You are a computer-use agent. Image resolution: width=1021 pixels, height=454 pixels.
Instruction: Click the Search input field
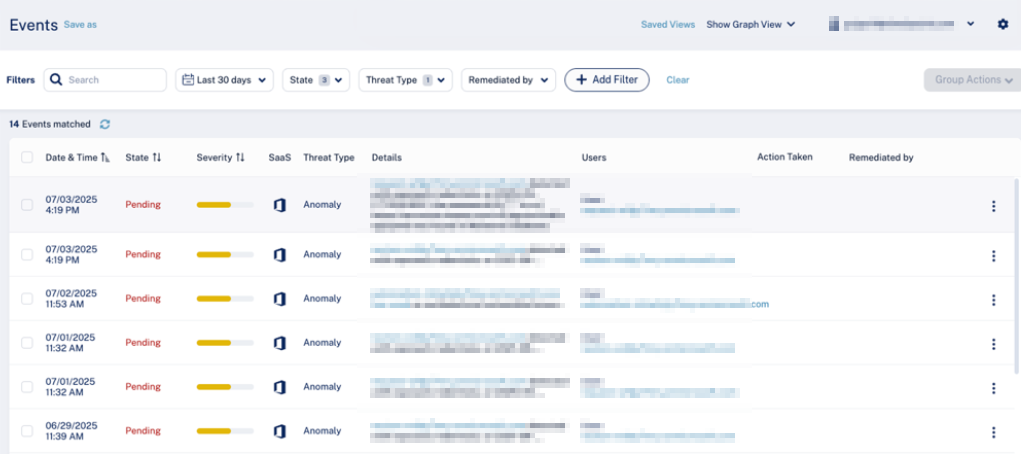pos(113,80)
